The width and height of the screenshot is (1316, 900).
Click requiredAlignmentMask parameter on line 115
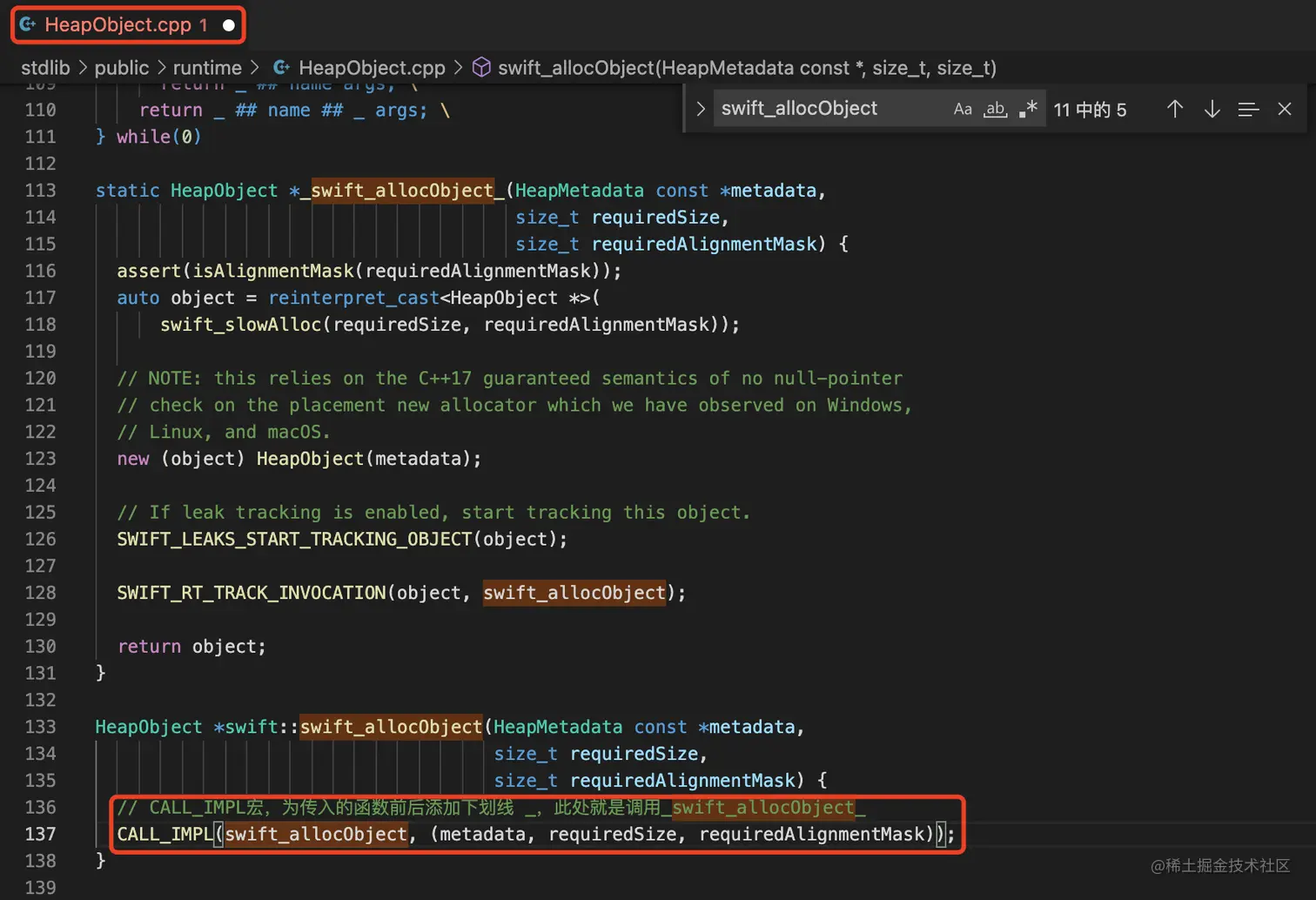704,245
